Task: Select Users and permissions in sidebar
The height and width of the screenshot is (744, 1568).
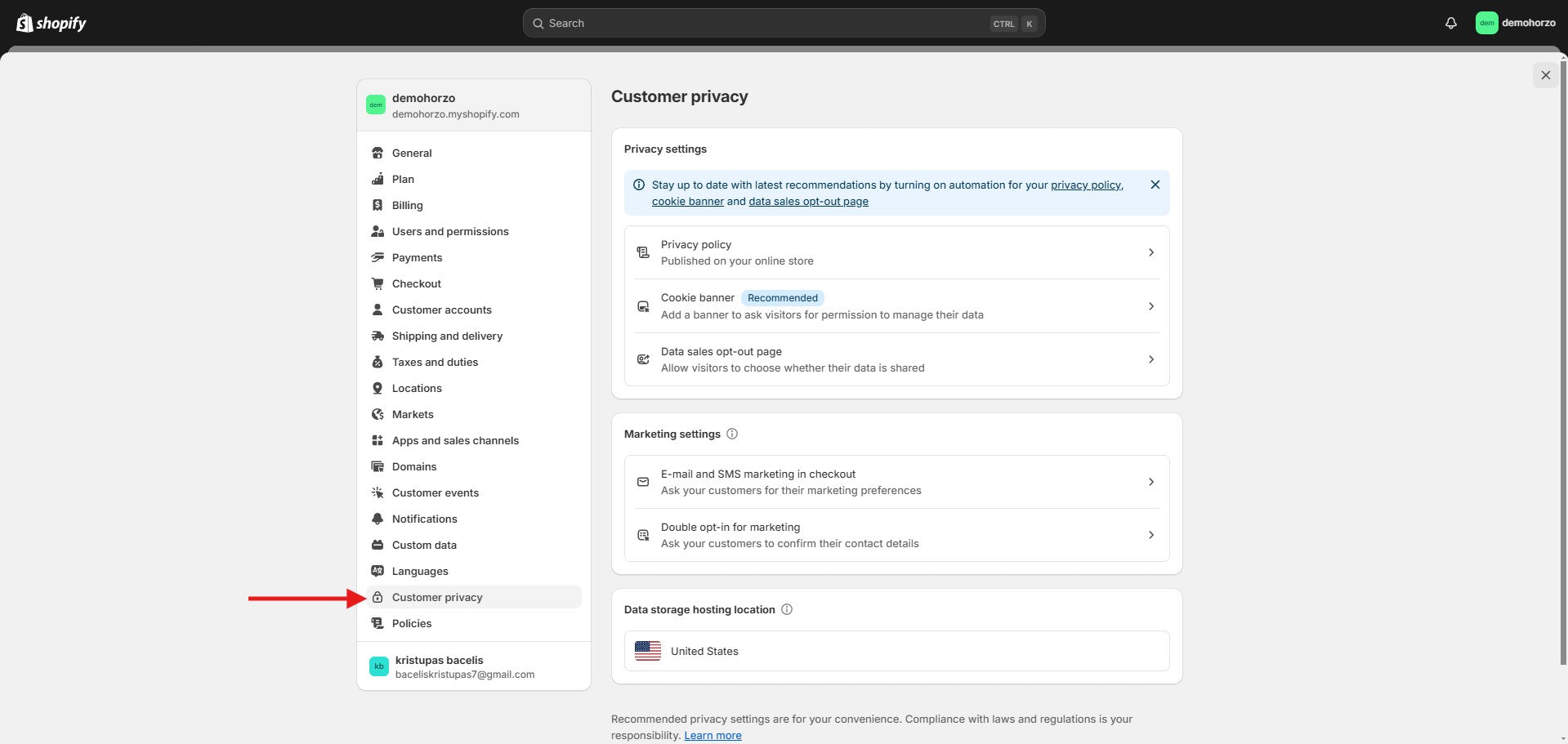Action: coord(449,231)
